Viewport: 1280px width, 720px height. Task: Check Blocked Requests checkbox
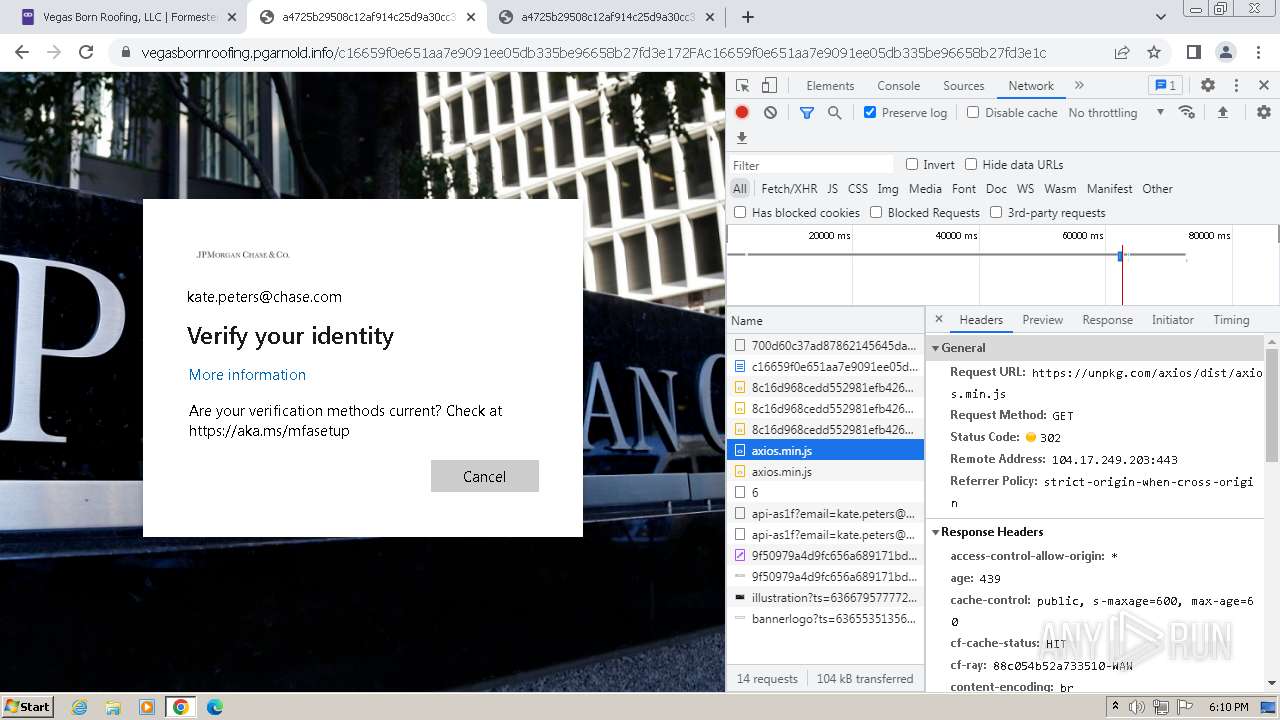click(x=876, y=212)
